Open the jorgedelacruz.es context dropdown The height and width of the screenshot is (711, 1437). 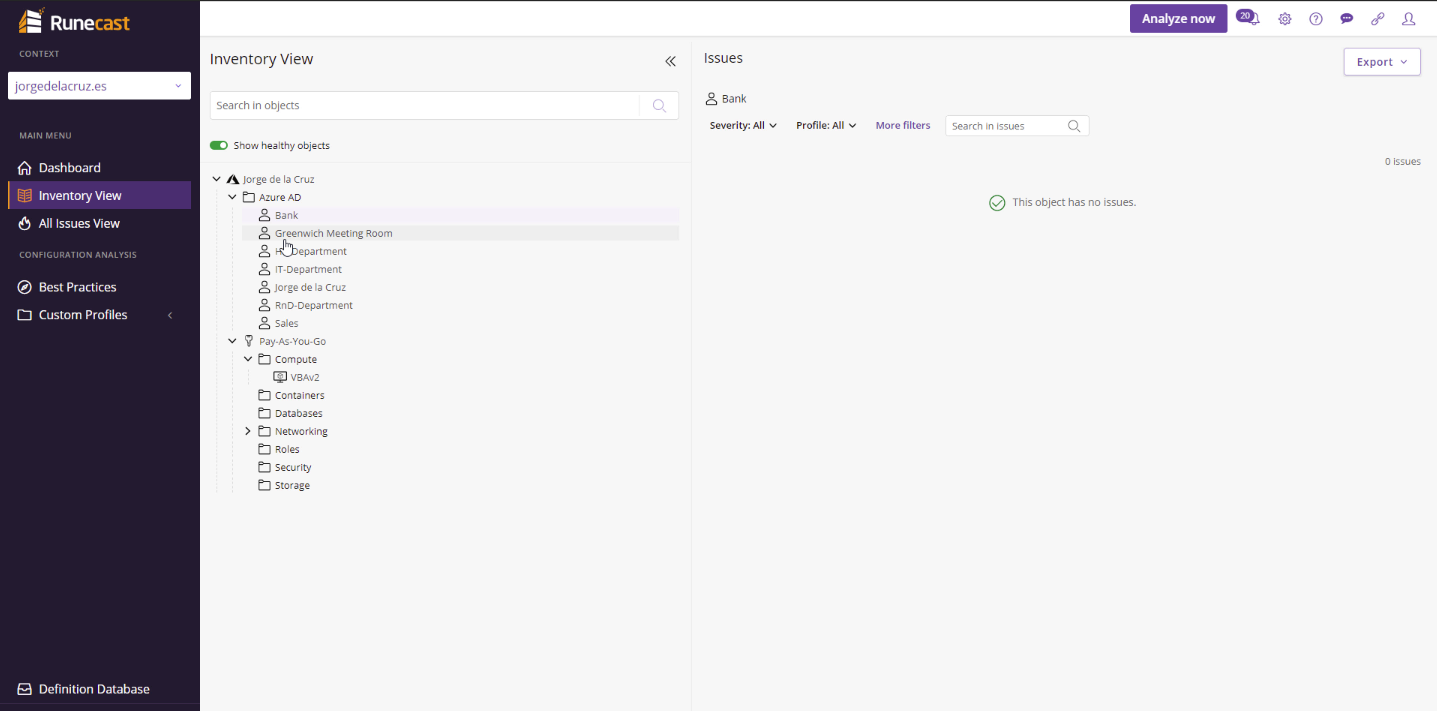pos(99,86)
